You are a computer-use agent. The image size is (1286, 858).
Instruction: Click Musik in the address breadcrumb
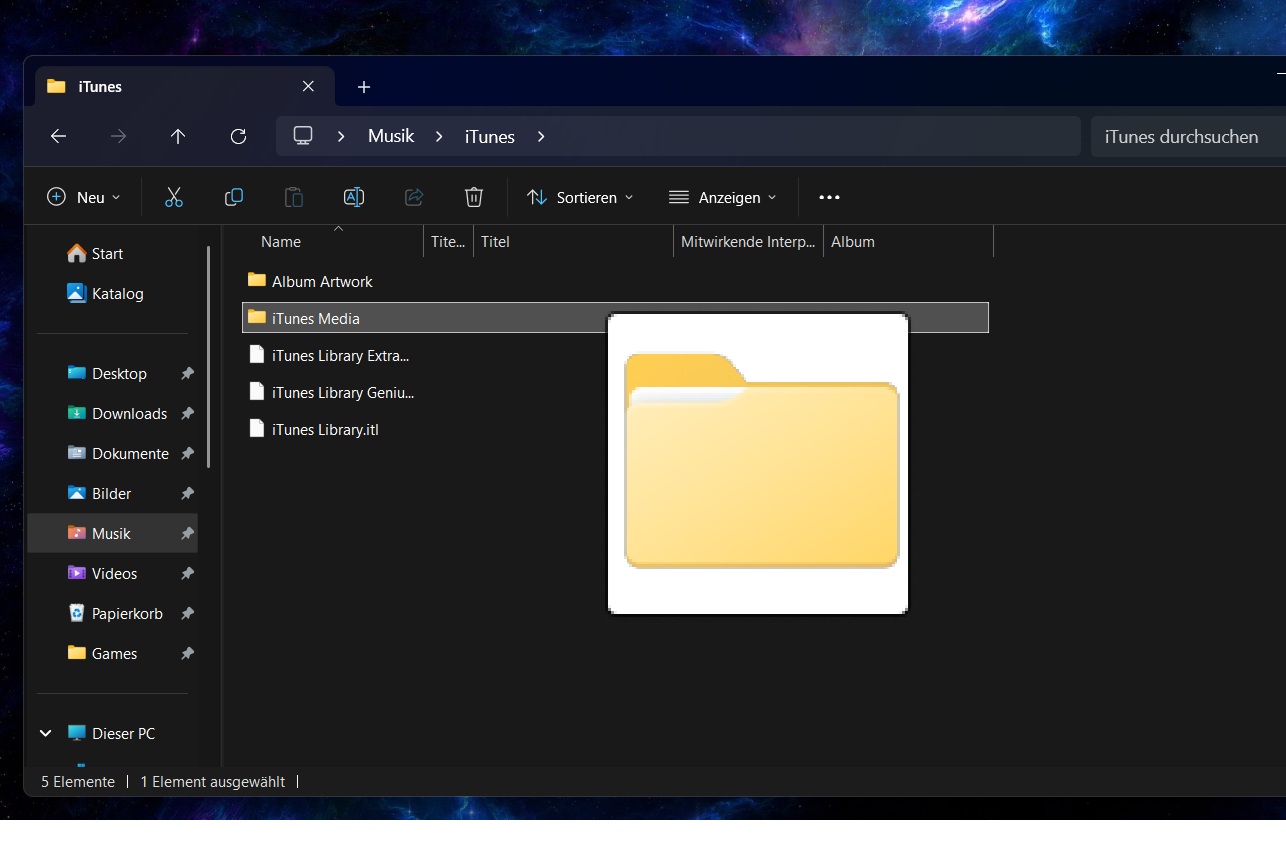pos(391,136)
